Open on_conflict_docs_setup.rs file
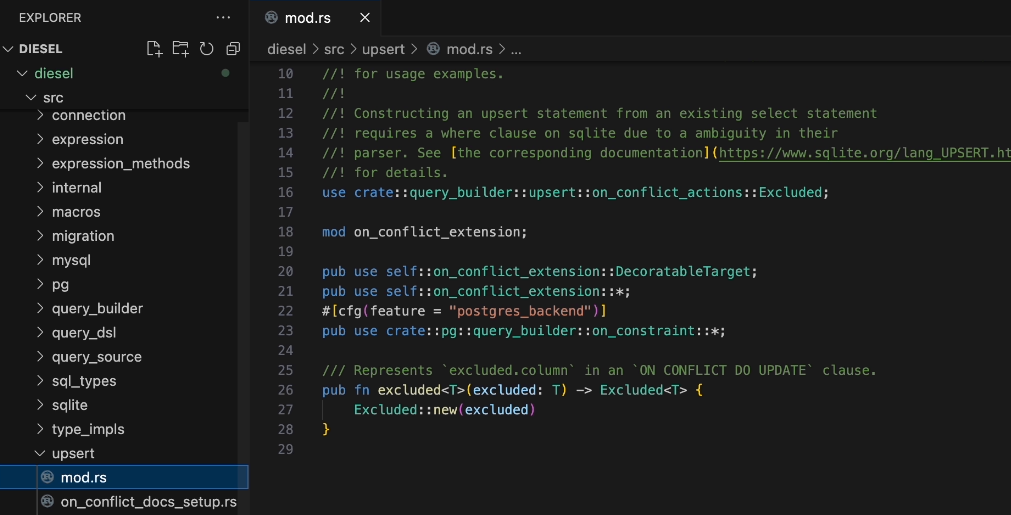 tap(148, 501)
